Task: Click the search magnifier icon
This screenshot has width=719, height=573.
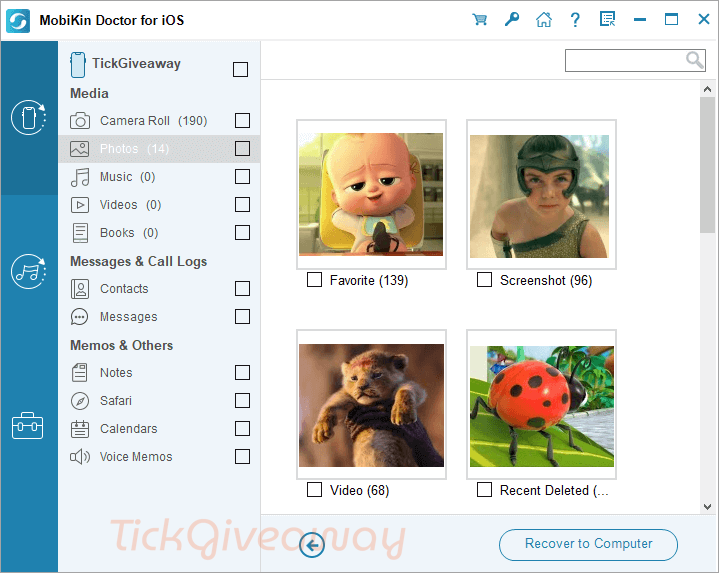Action: click(x=694, y=60)
